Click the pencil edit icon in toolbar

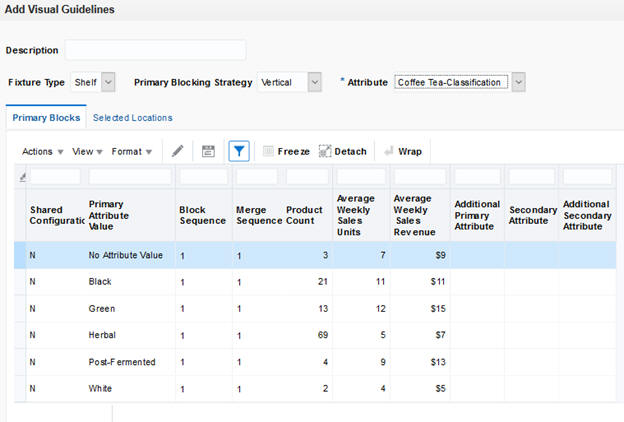177,151
